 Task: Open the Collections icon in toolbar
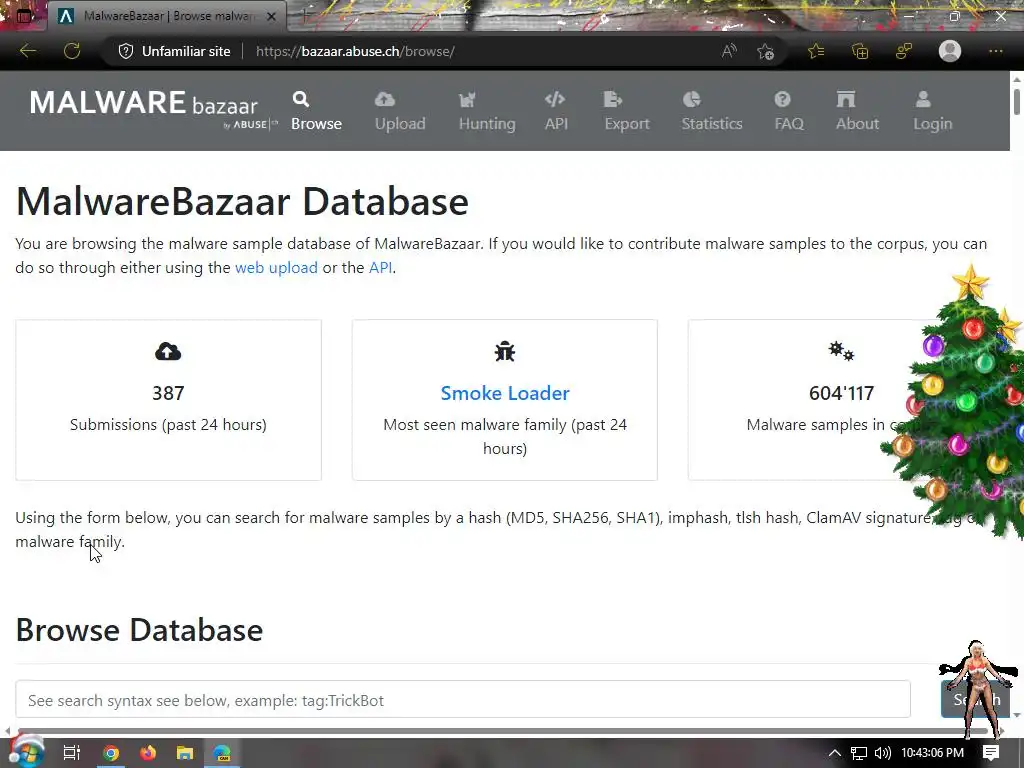click(860, 51)
